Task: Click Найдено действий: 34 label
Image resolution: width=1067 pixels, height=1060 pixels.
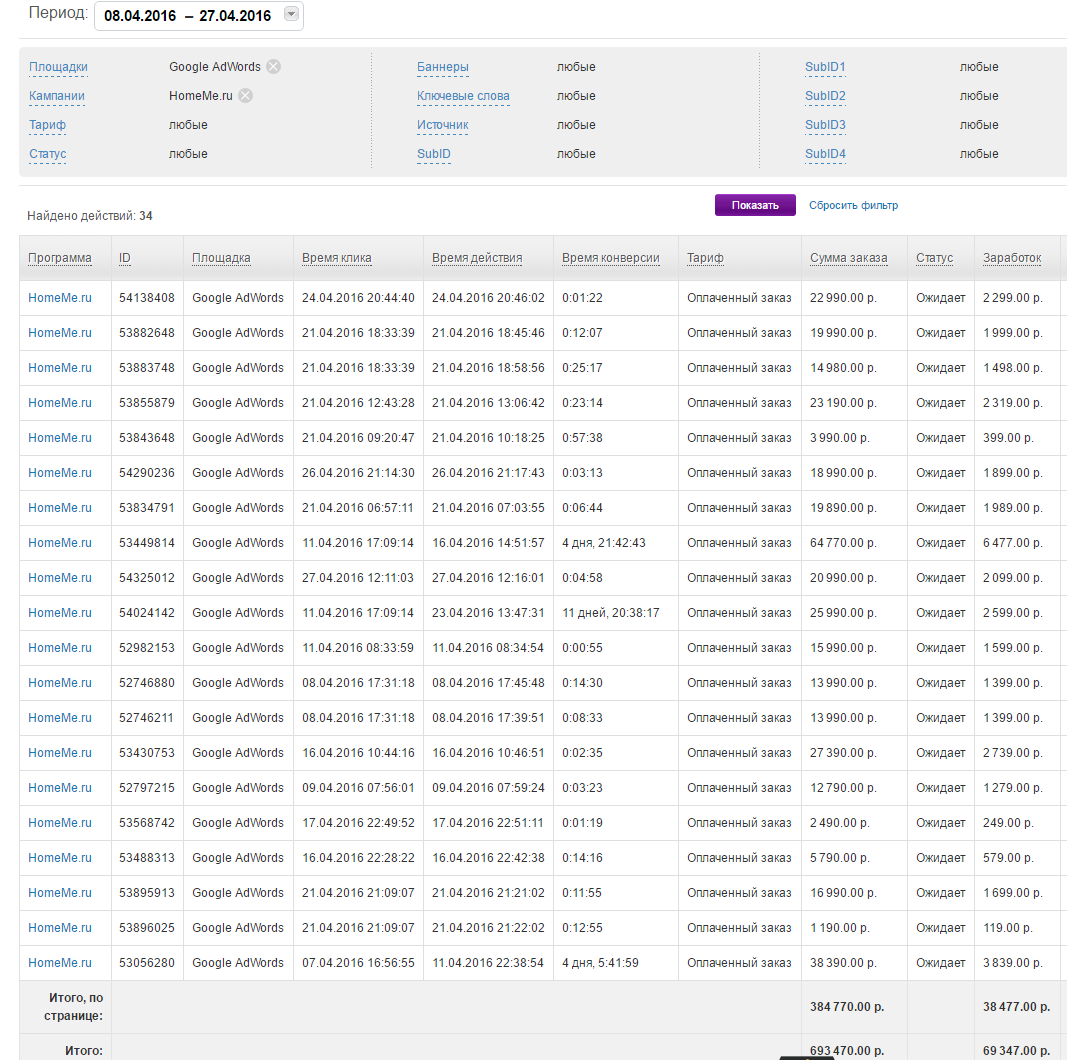Action: [90, 216]
